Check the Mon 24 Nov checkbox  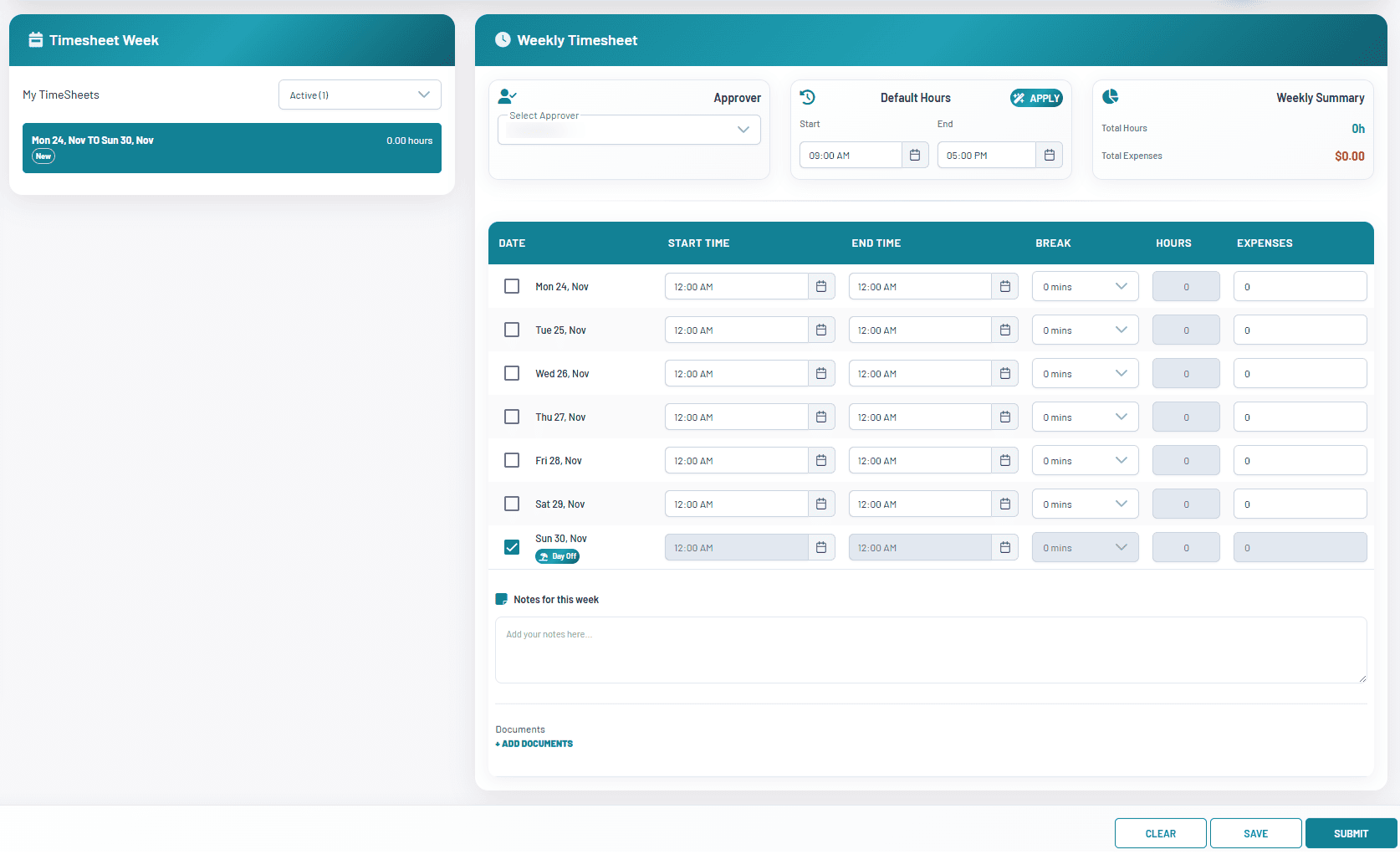tap(511, 286)
